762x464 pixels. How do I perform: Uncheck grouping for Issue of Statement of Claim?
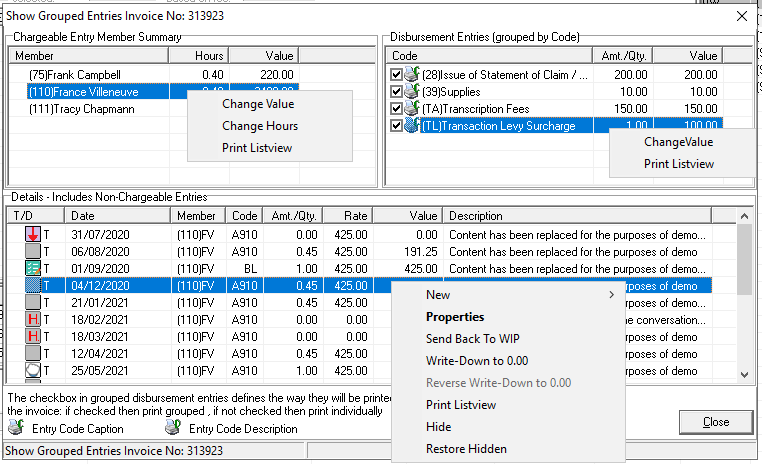pyautogui.click(x=396, y=75)
